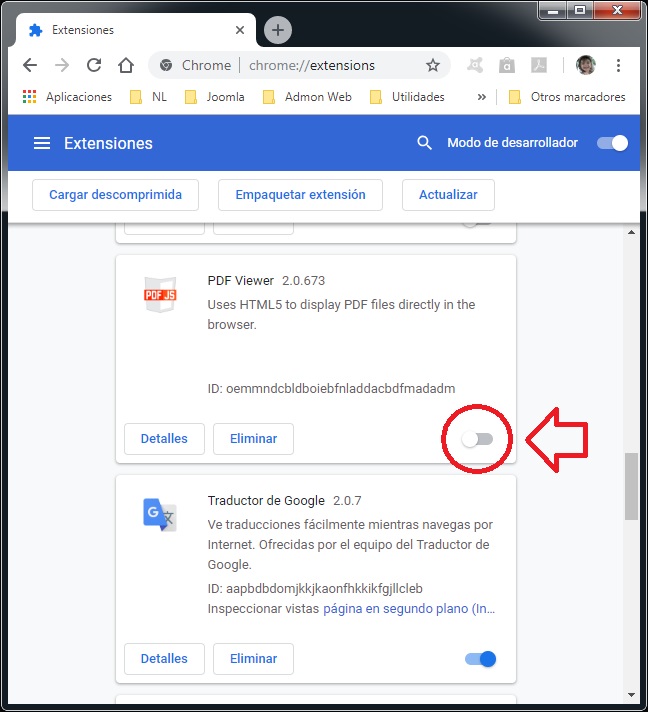Click the shopping bag extension icon
Viewport: 648px width, 712px height.
pos(507,65)
